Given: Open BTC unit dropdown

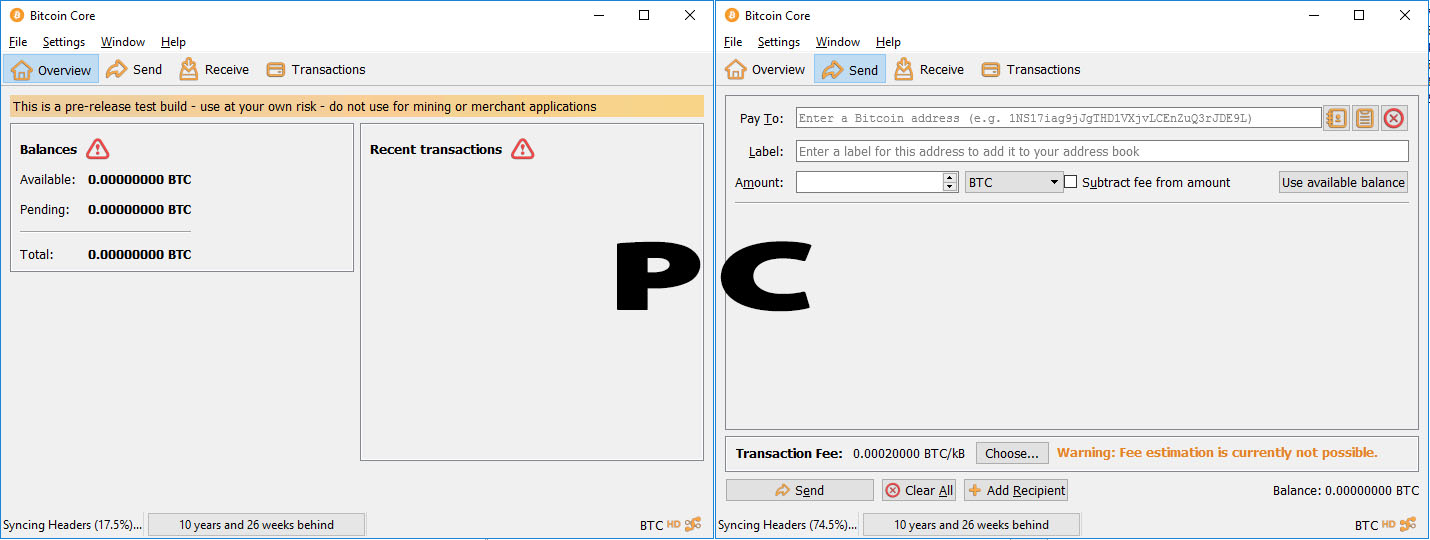Looking at the screenshot, I should coord(1014,182).
